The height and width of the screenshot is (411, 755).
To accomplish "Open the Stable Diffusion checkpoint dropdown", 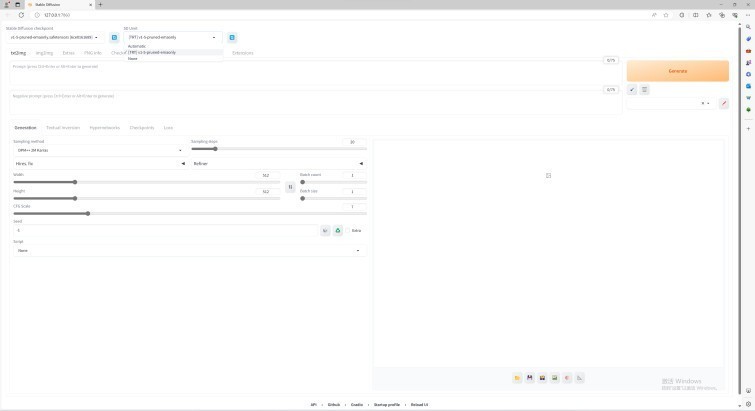I will coord(54,37).
